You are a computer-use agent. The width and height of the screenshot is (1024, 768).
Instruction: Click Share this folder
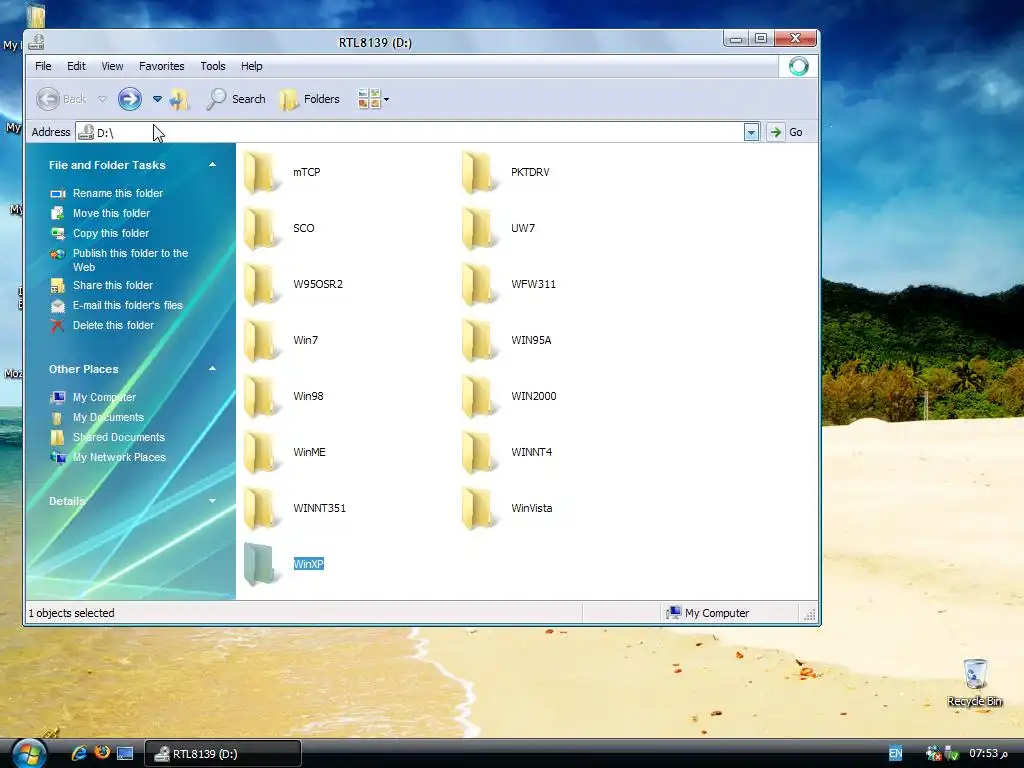click(112, 285)
